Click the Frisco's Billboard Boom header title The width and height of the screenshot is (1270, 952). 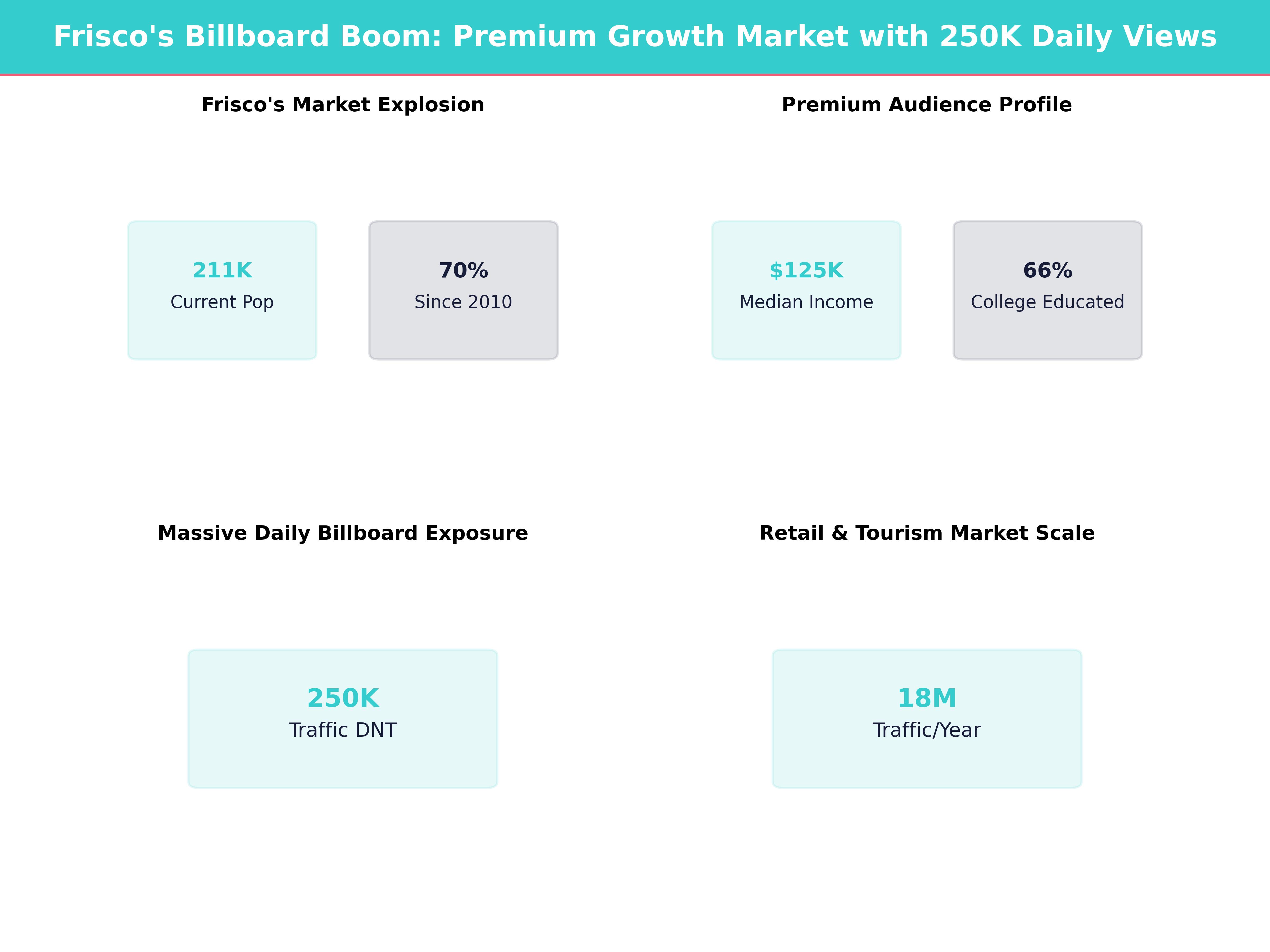[x=634, y=36]
